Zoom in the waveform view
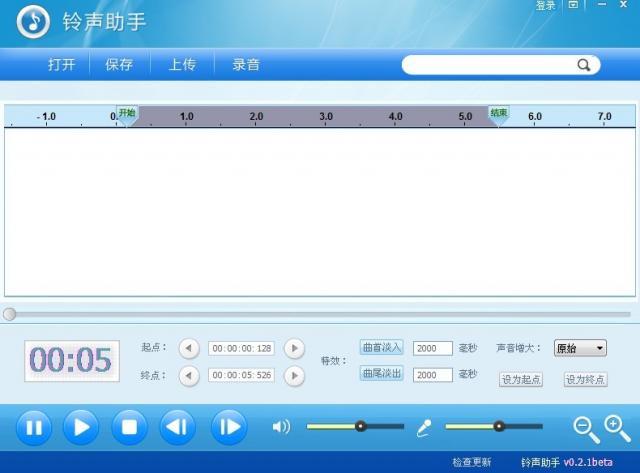 (617, 429)
